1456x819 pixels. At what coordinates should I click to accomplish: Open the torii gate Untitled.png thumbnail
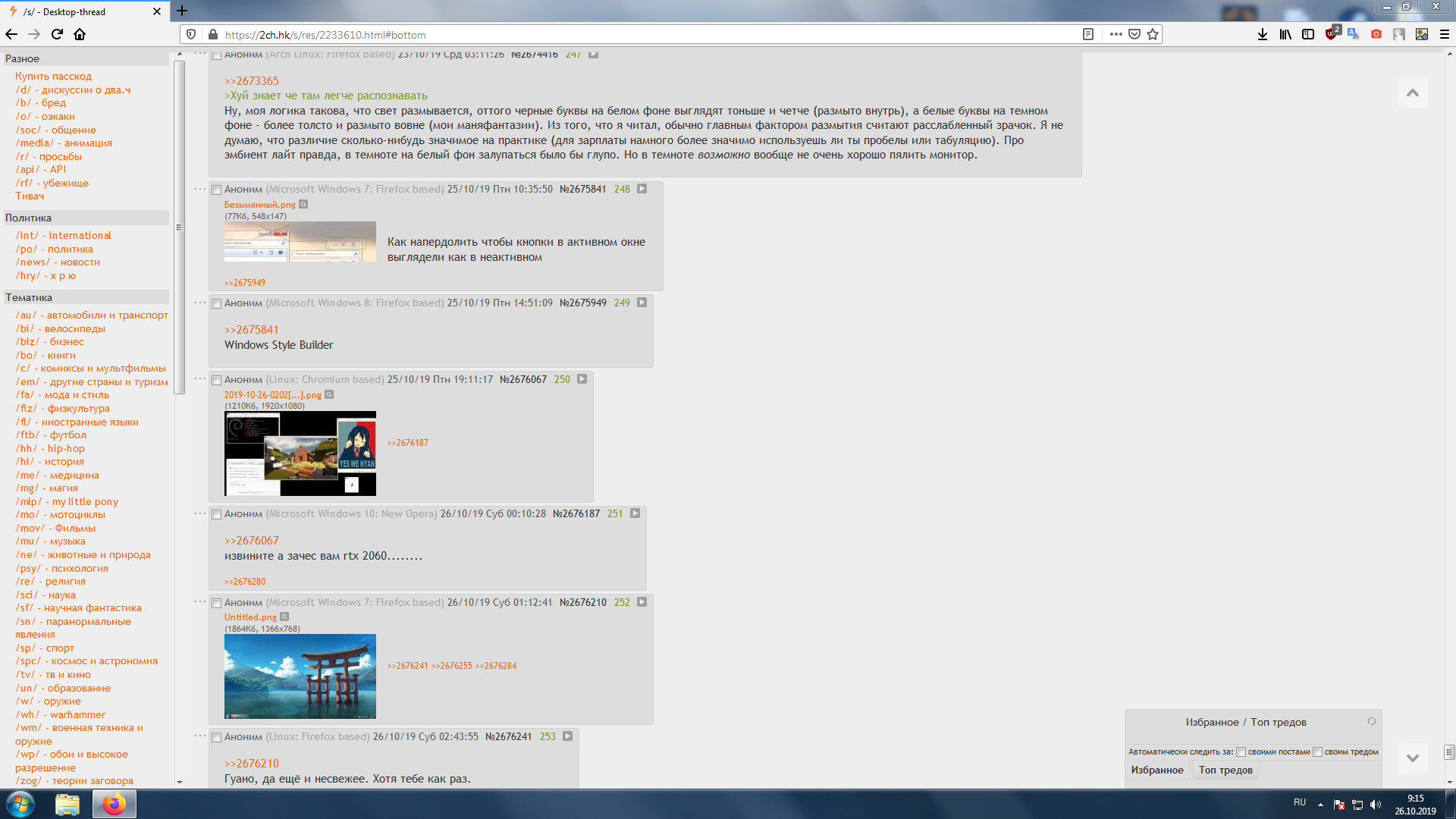(300, 676)
